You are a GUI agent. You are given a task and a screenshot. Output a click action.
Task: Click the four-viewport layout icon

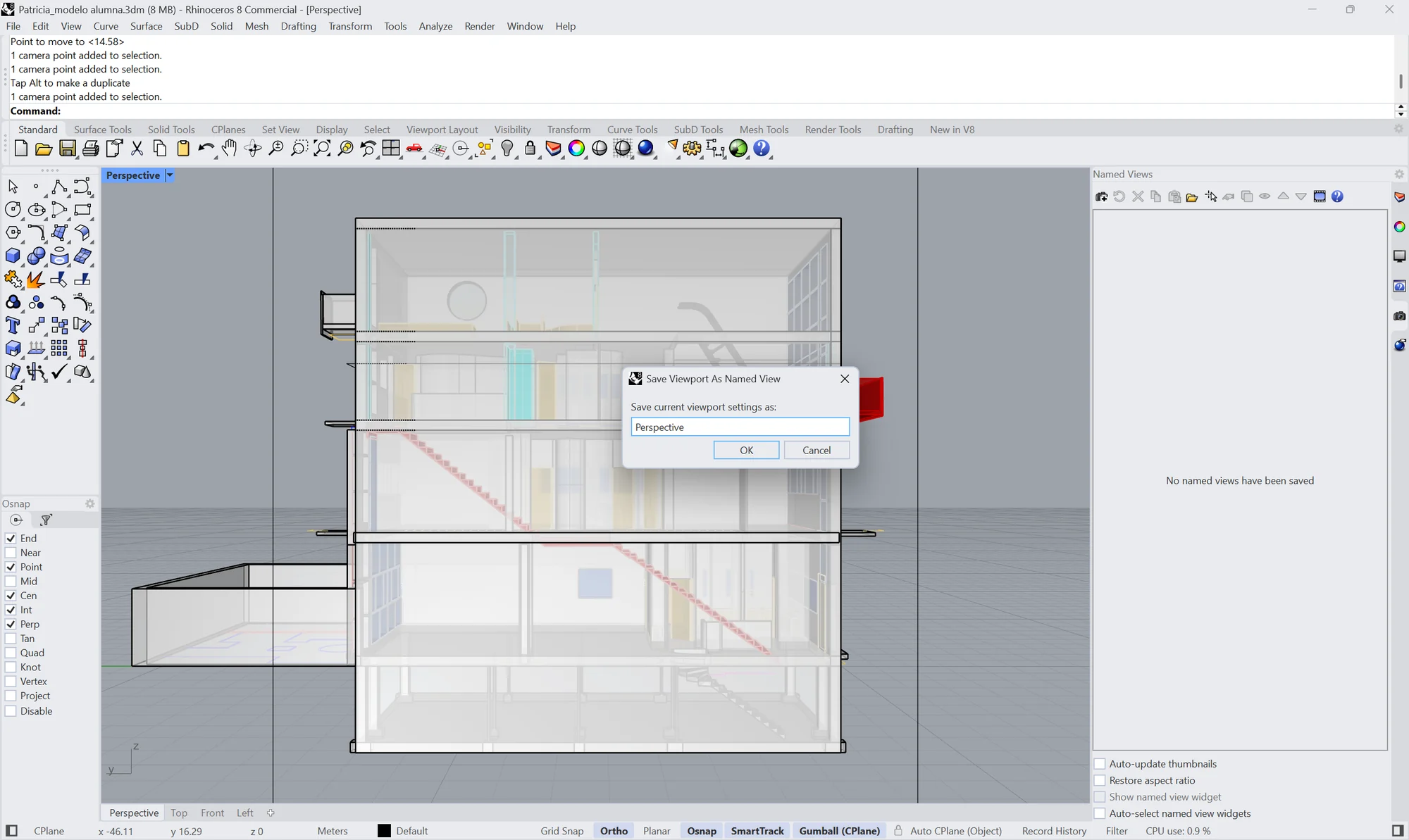tap(391, 149)
